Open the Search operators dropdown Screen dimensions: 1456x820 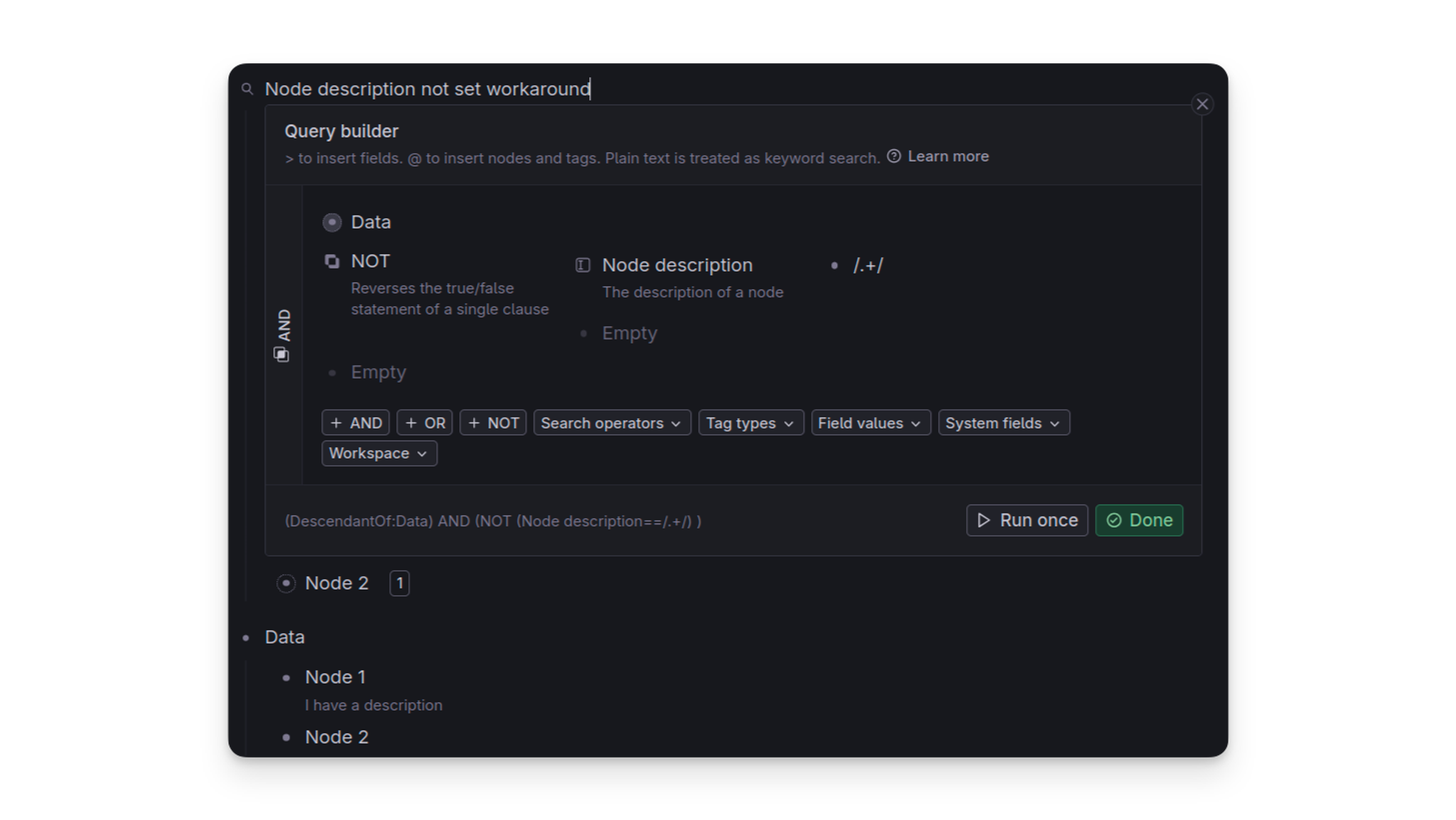pyautogui.click(x=611, y=422)
